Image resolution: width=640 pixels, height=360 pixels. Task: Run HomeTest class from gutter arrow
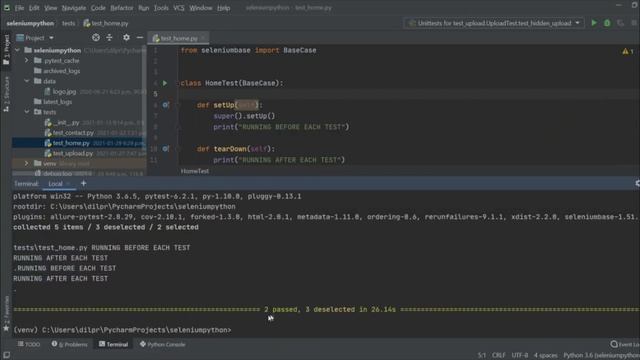[165, 83]
